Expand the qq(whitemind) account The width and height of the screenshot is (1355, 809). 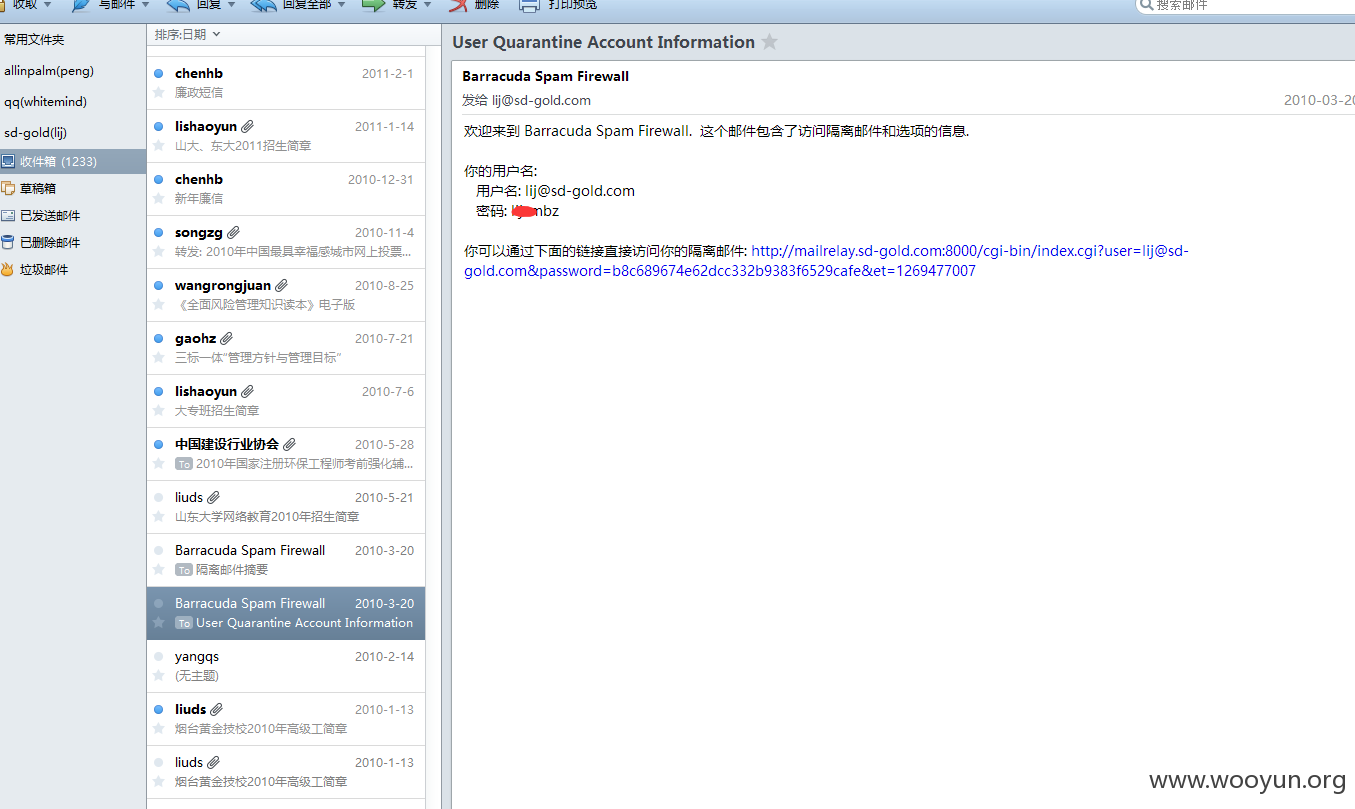[x=45, y=102]
